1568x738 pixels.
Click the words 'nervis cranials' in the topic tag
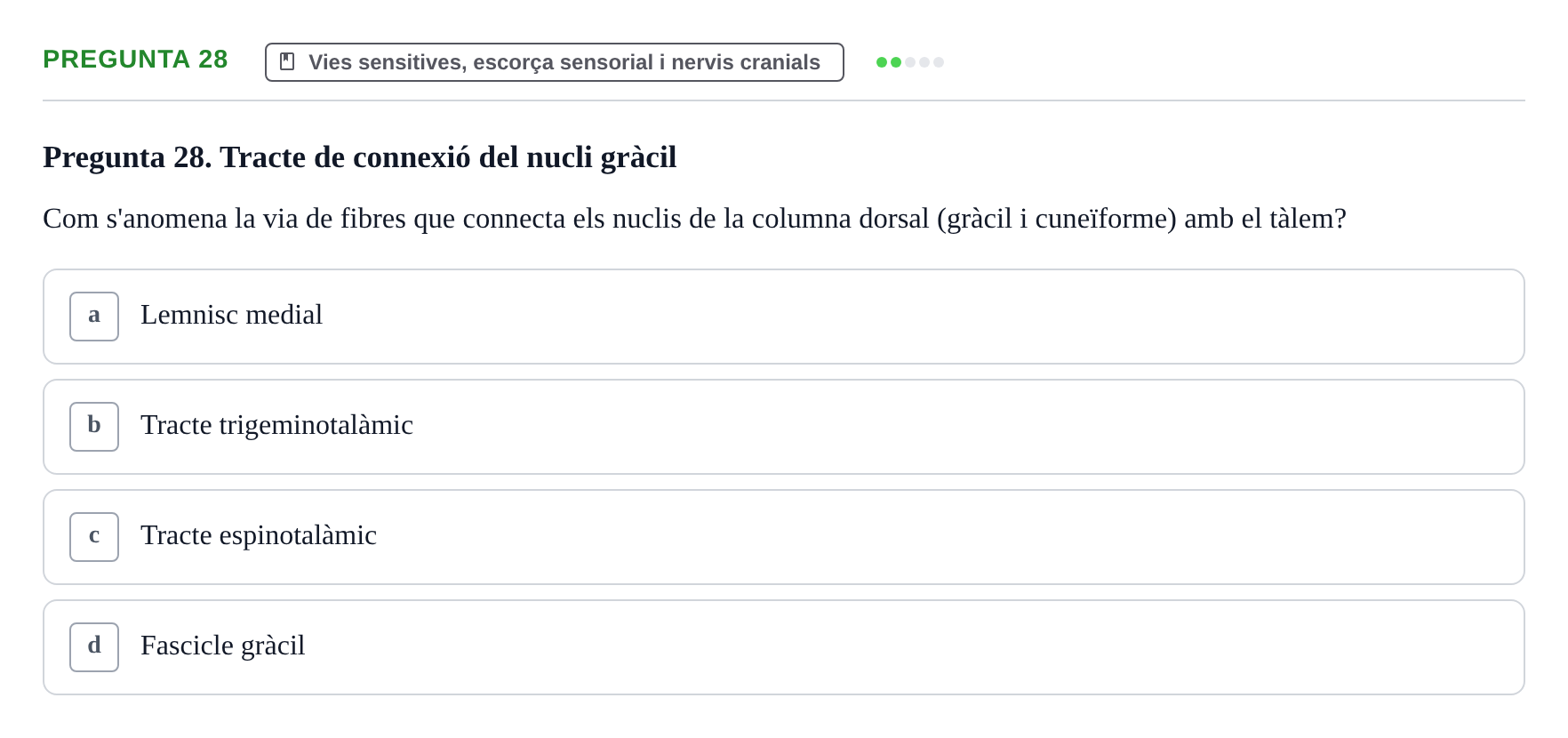[x=745, y=62]
